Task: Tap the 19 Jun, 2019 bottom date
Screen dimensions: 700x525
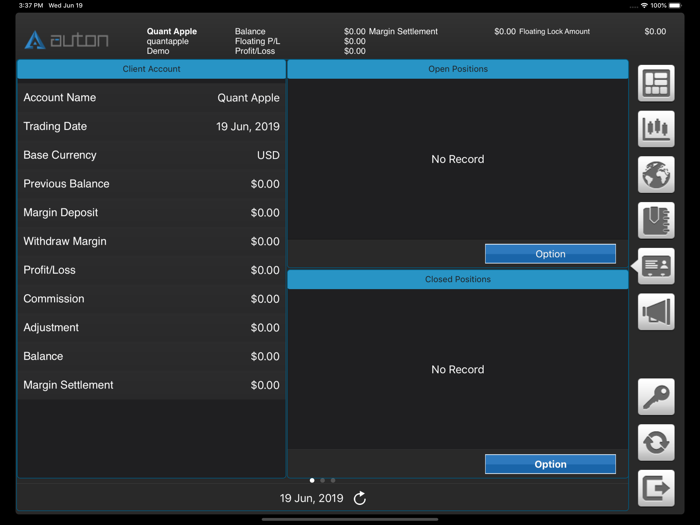Action: [x=311, y=498]
